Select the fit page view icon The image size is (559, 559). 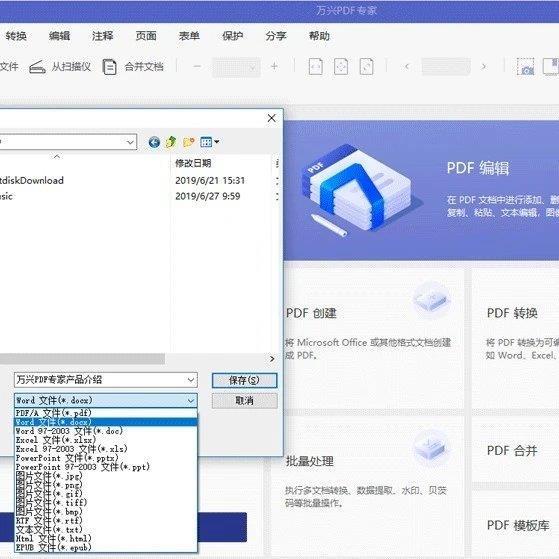341,67
